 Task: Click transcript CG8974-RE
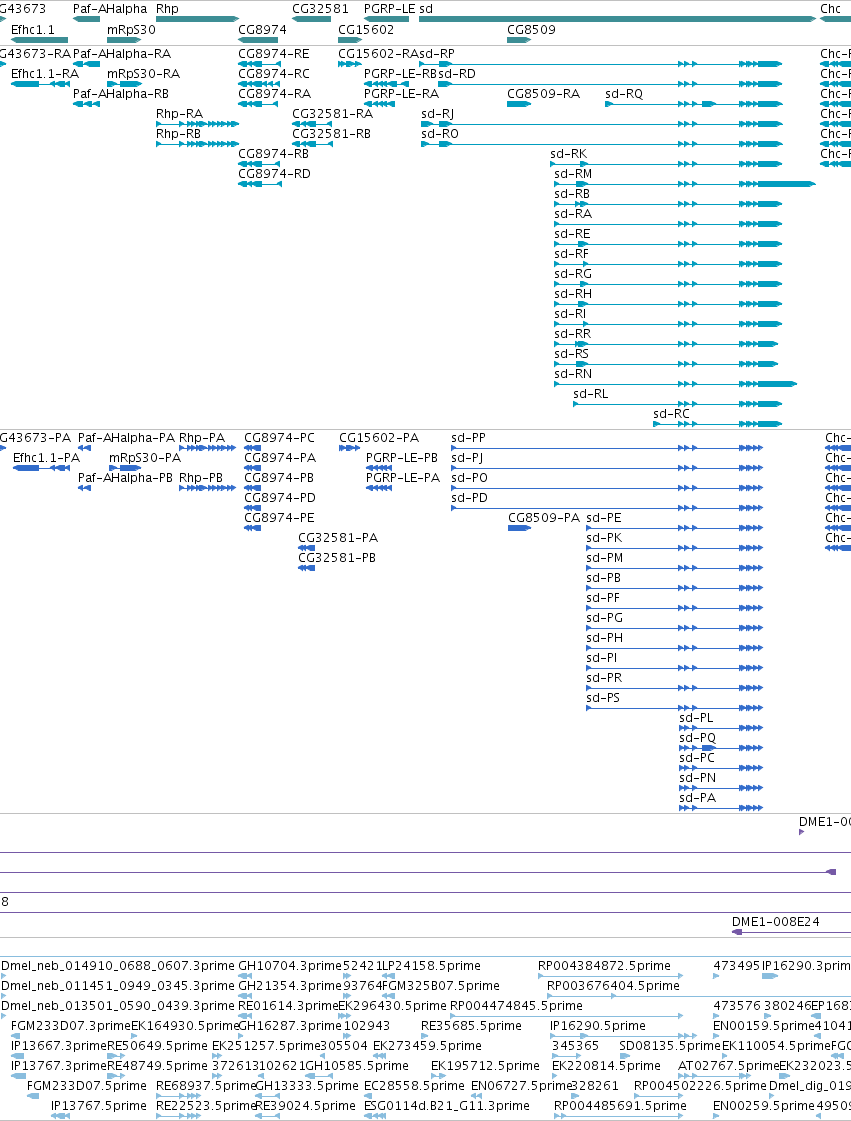[x=274, y=54]
